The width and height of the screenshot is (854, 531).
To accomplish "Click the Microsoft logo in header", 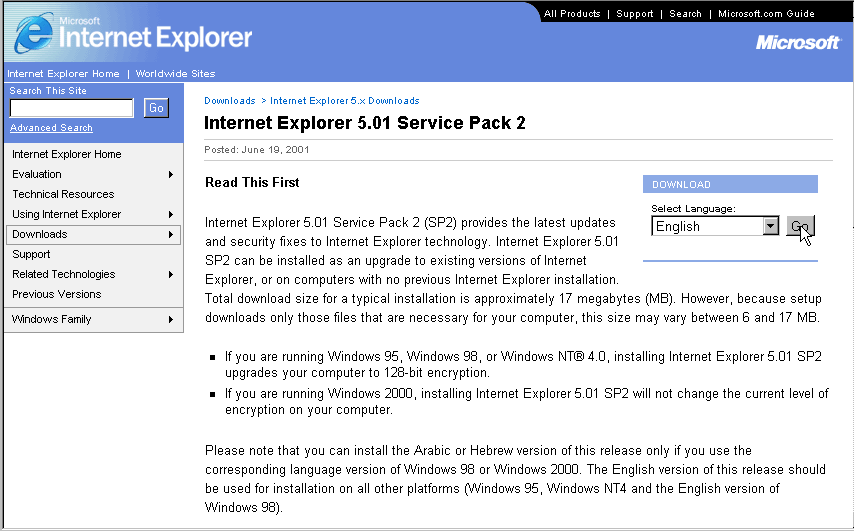I will point(798,42).
